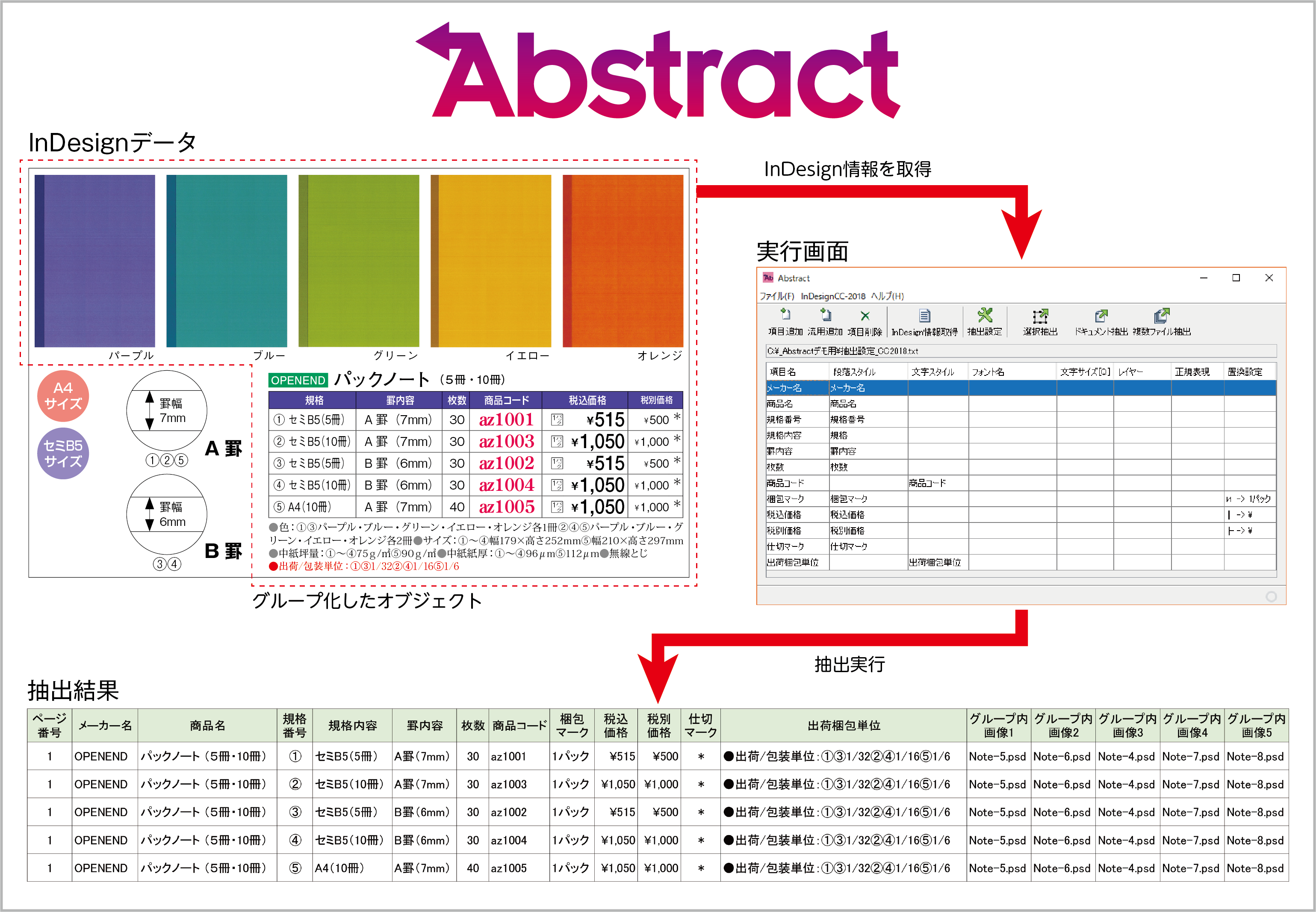
Task: Click the 置換設定 column header
Action: coord(1250,372)
